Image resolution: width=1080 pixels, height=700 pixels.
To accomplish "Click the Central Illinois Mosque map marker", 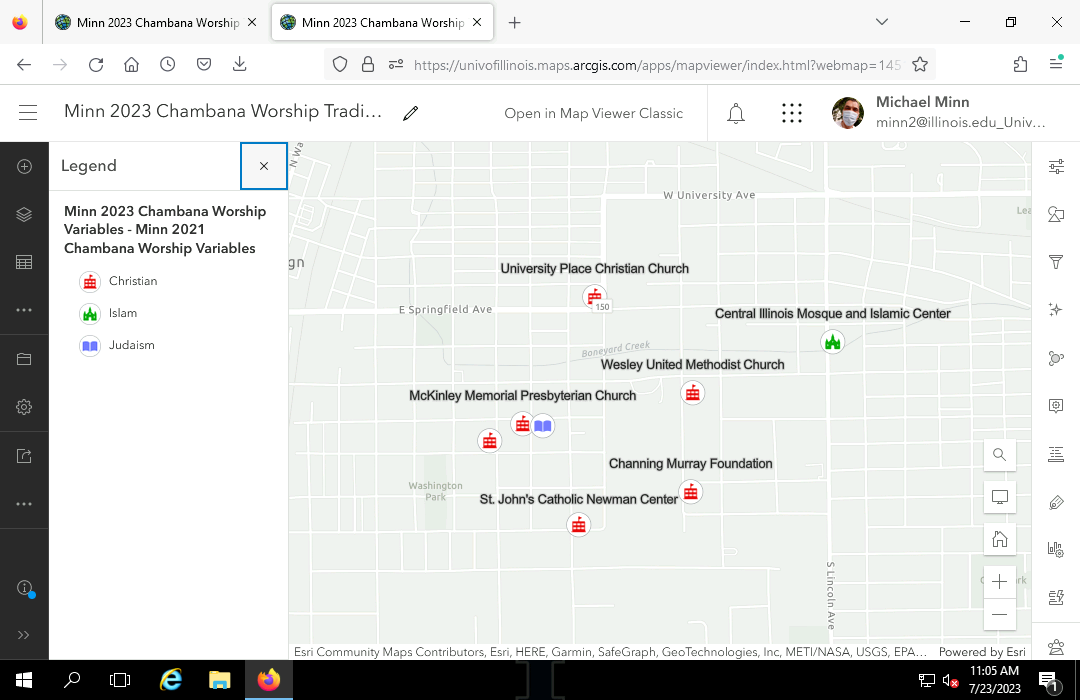I will coord(832,342).
